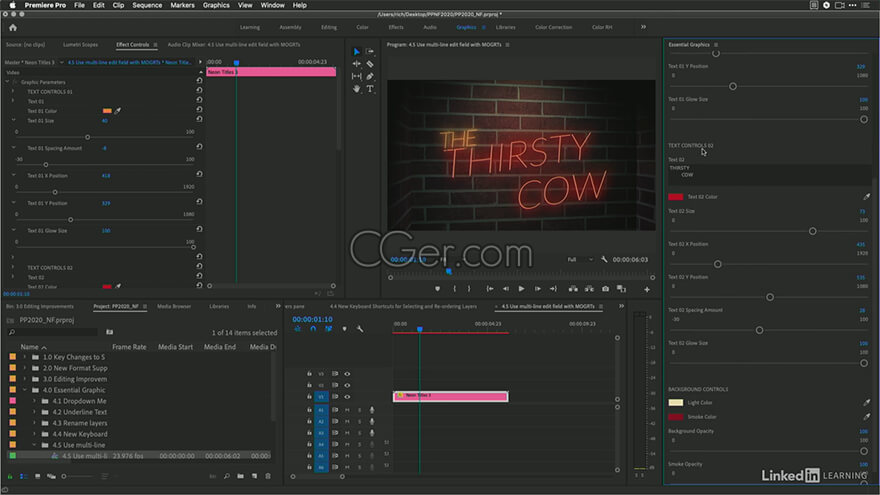Viewport: 880px width, 495px height.
Task: Export frame with camera icon
Action: click(606, 289)
